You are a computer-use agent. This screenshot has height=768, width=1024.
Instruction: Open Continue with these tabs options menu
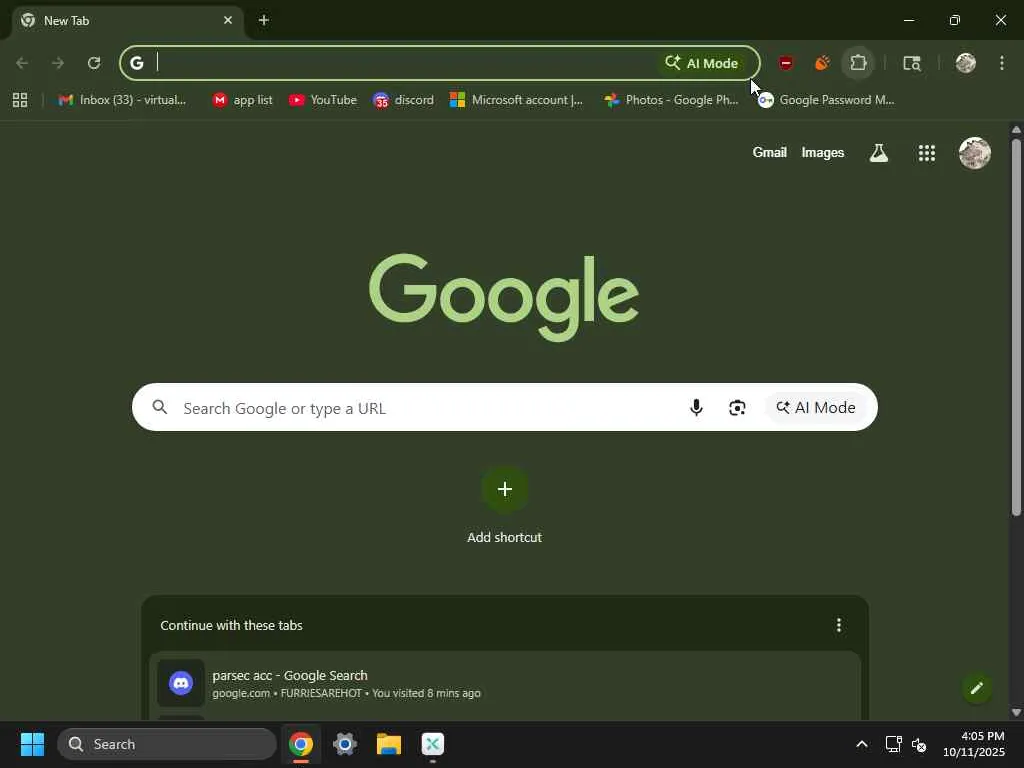tap(839, 625)
